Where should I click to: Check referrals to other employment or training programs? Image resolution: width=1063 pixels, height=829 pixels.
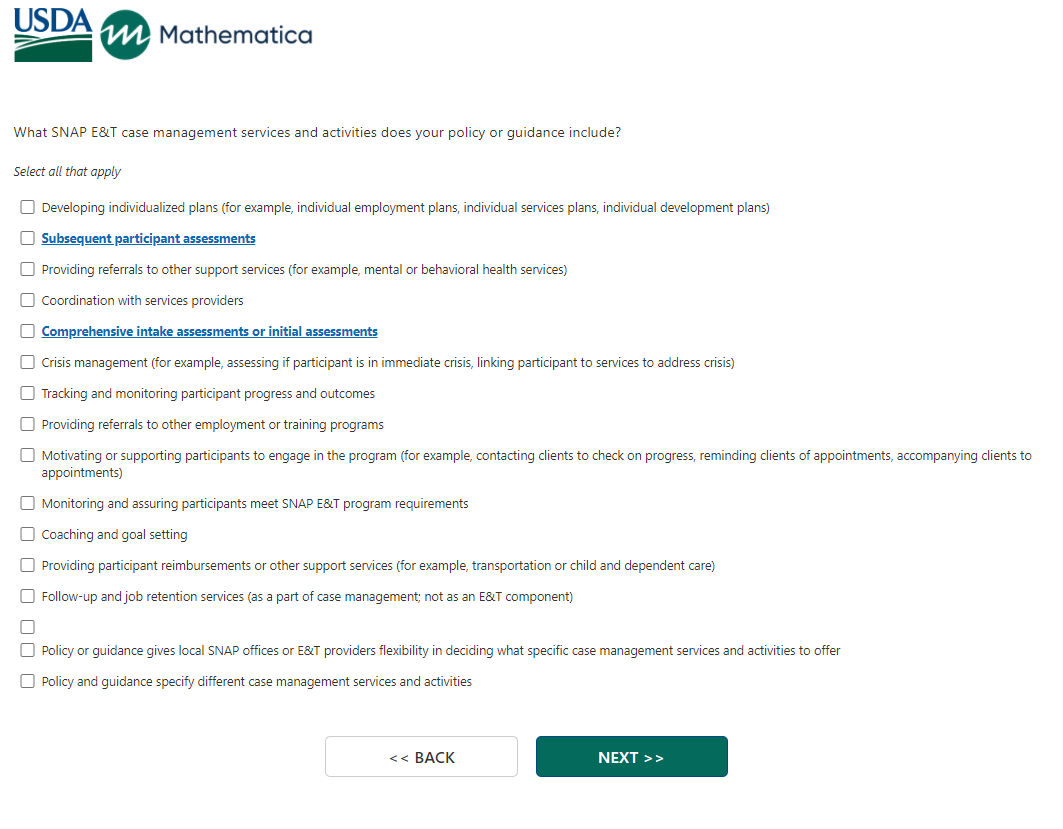(28, 425)
